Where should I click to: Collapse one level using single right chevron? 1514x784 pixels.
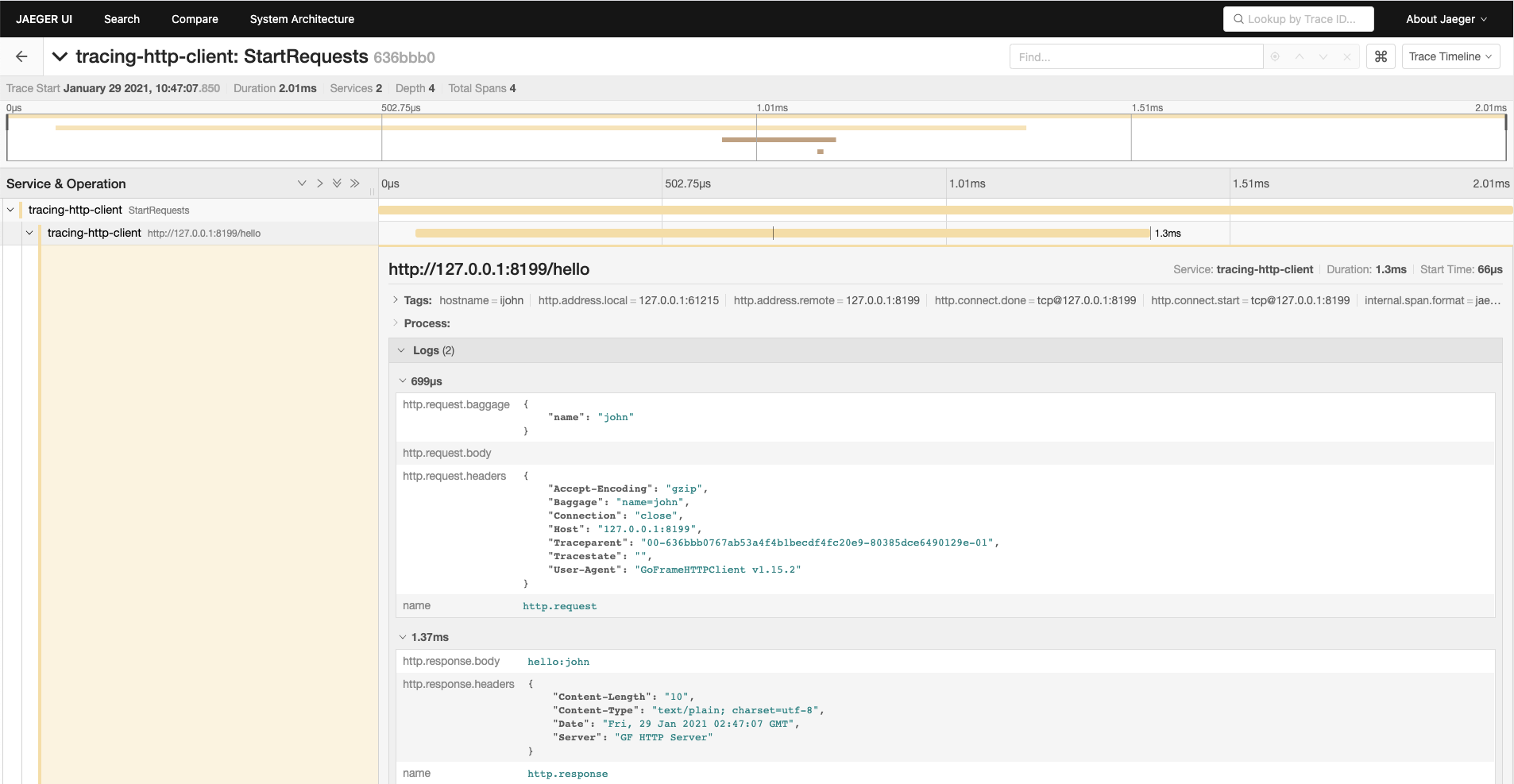[x=319, y=183]
